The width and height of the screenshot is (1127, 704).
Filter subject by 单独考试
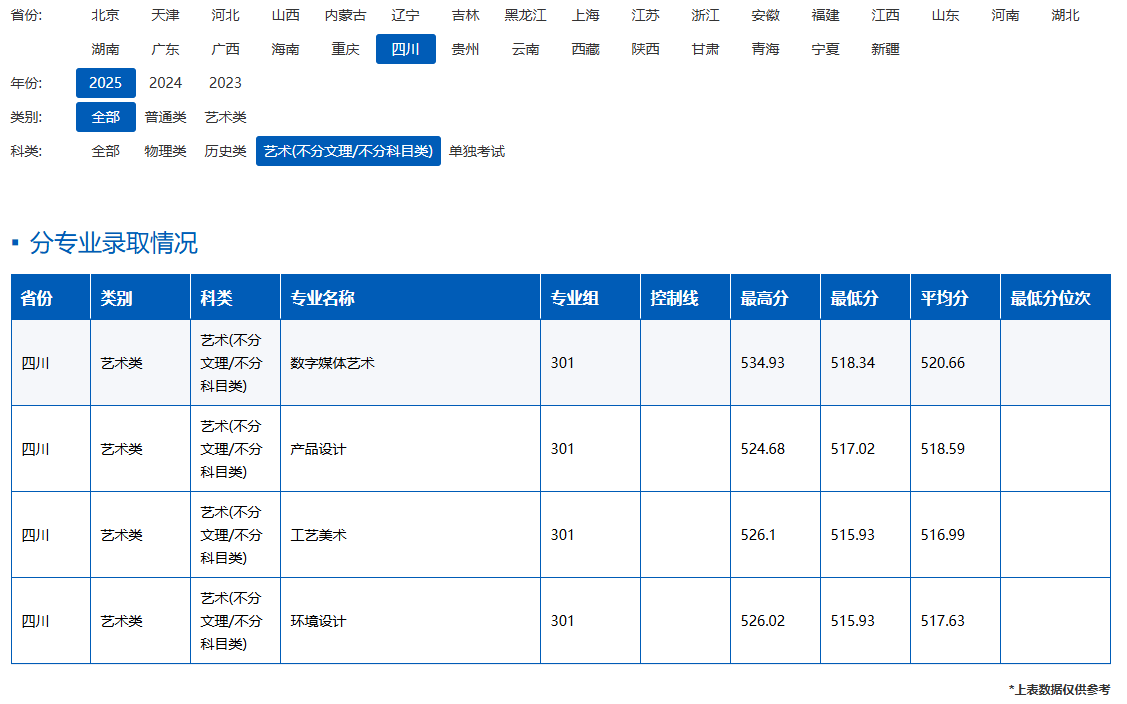(x=477, y=151)
